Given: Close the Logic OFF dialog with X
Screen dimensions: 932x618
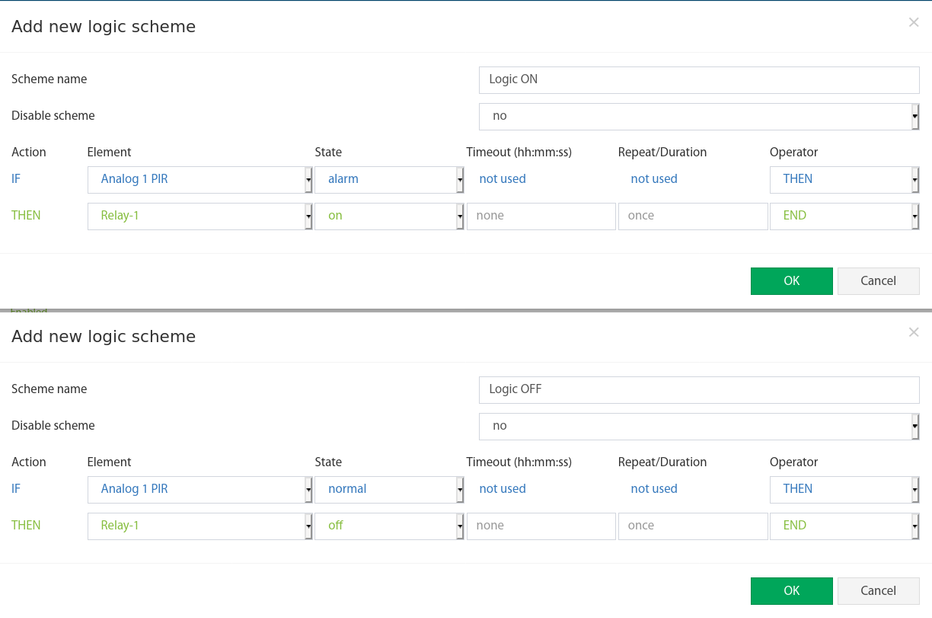Looking at the screenshot, I should 914,332.
